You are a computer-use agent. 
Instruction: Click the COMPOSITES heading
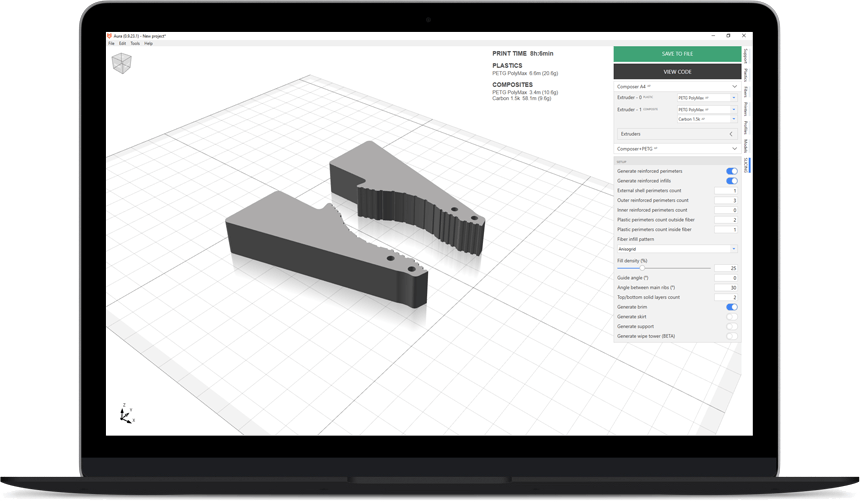(x=512, y=84)
